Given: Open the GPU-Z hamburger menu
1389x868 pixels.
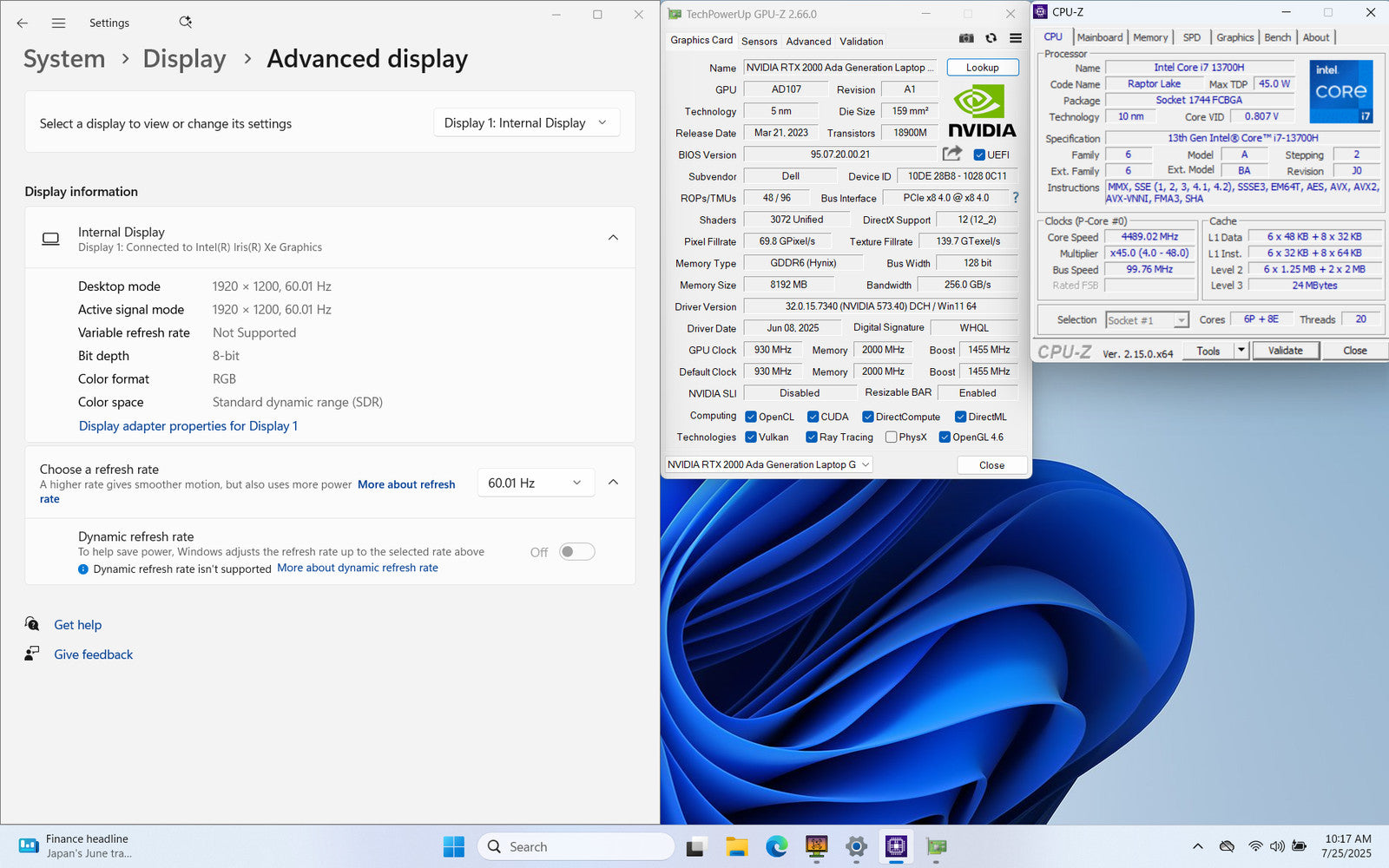Looking at the screenshot, I should pyautogui.click(x=1015, y=38).
